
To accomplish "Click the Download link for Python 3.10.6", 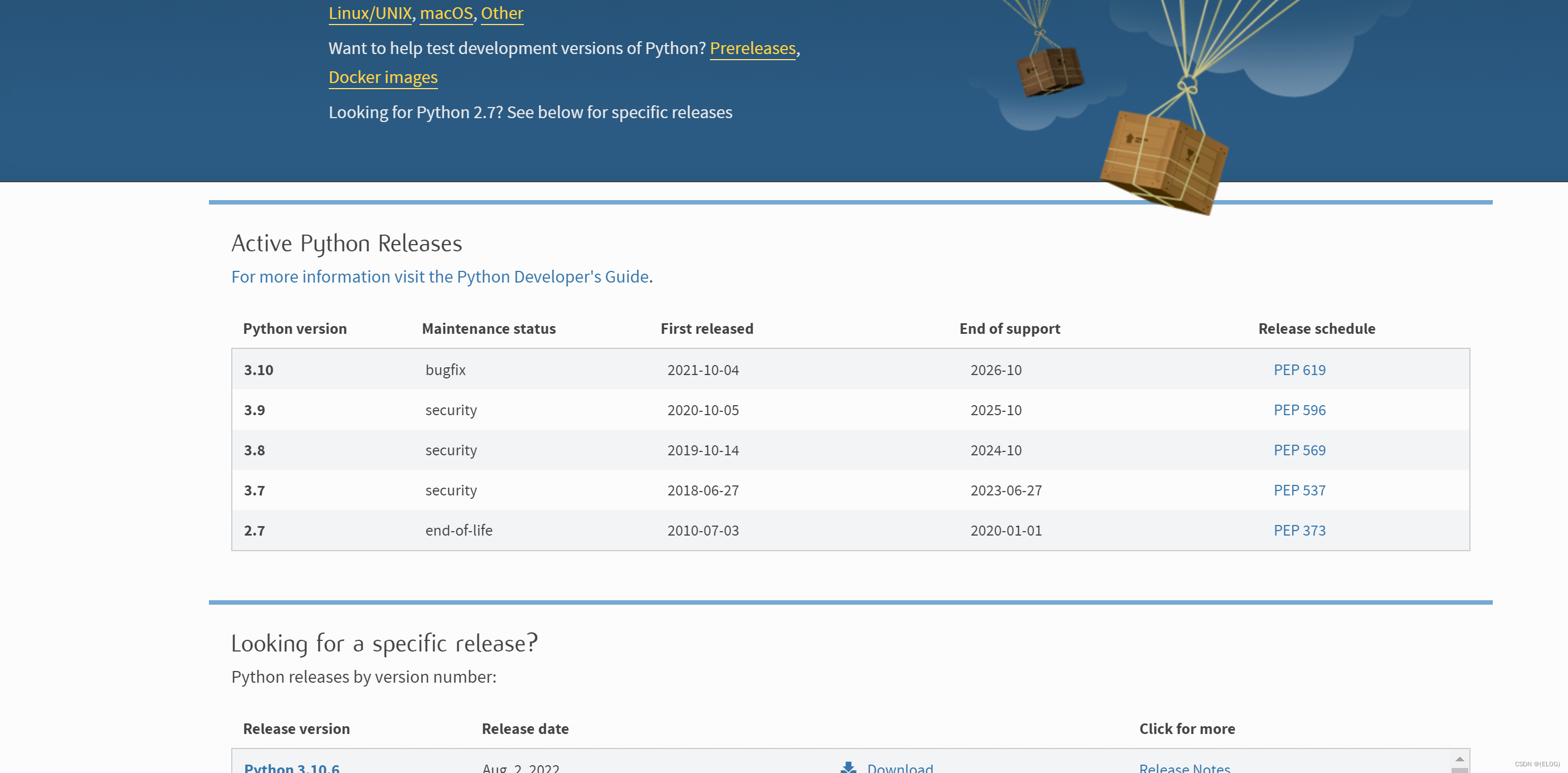I will pos(900,767).
